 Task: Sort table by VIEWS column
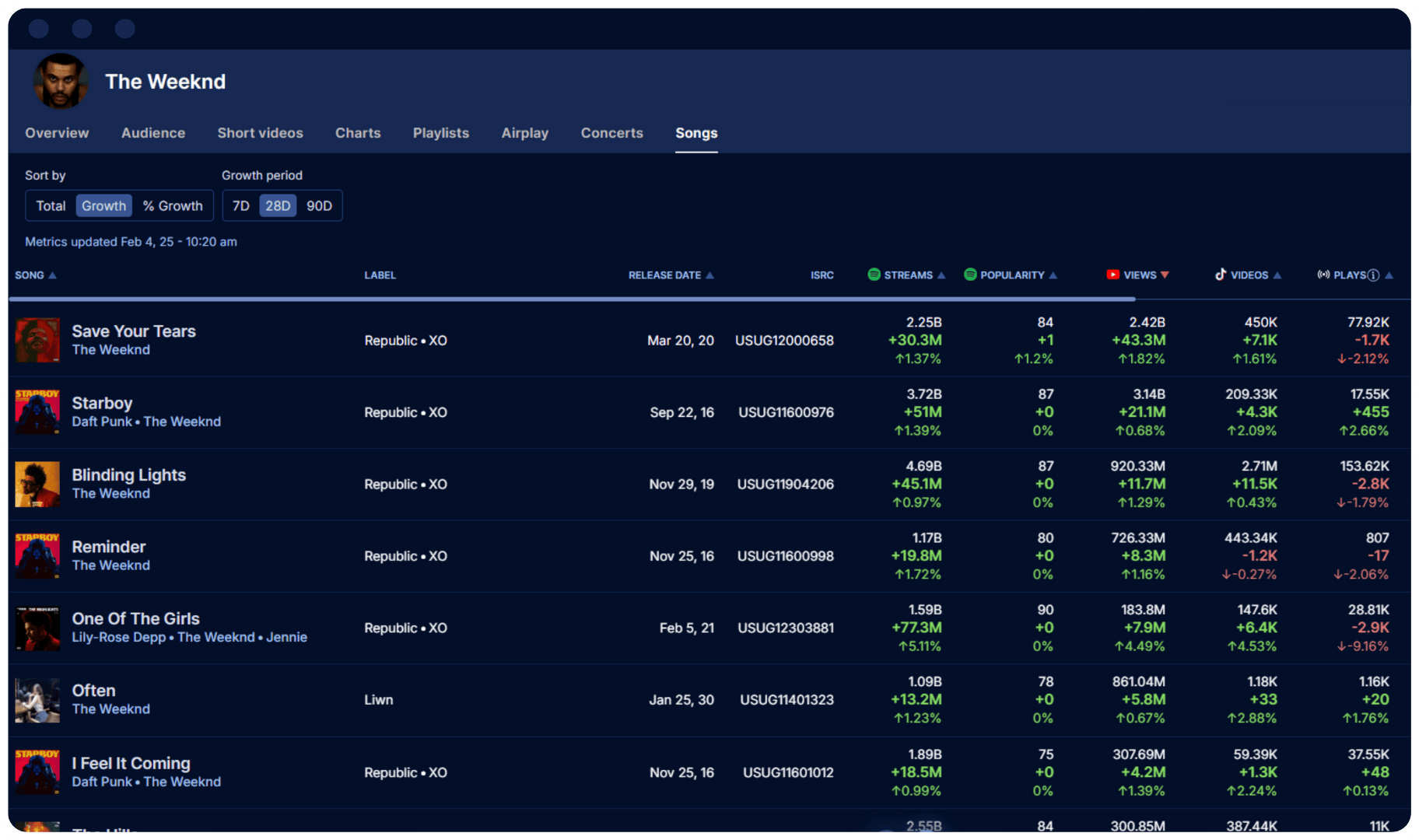pyautogui.click(x=1138, y=275)
